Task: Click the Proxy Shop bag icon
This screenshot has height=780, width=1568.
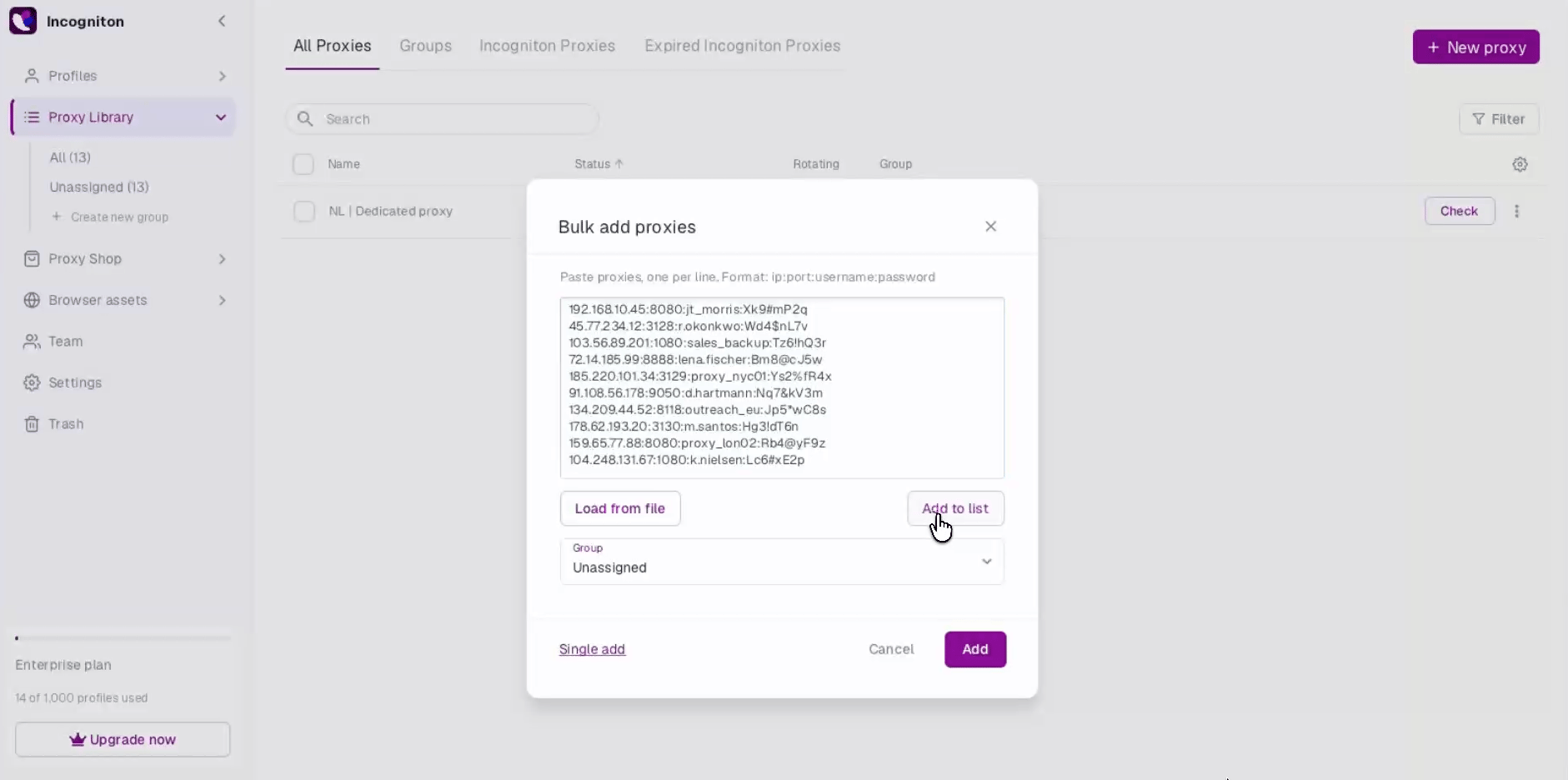Action: tap(32, 259)
